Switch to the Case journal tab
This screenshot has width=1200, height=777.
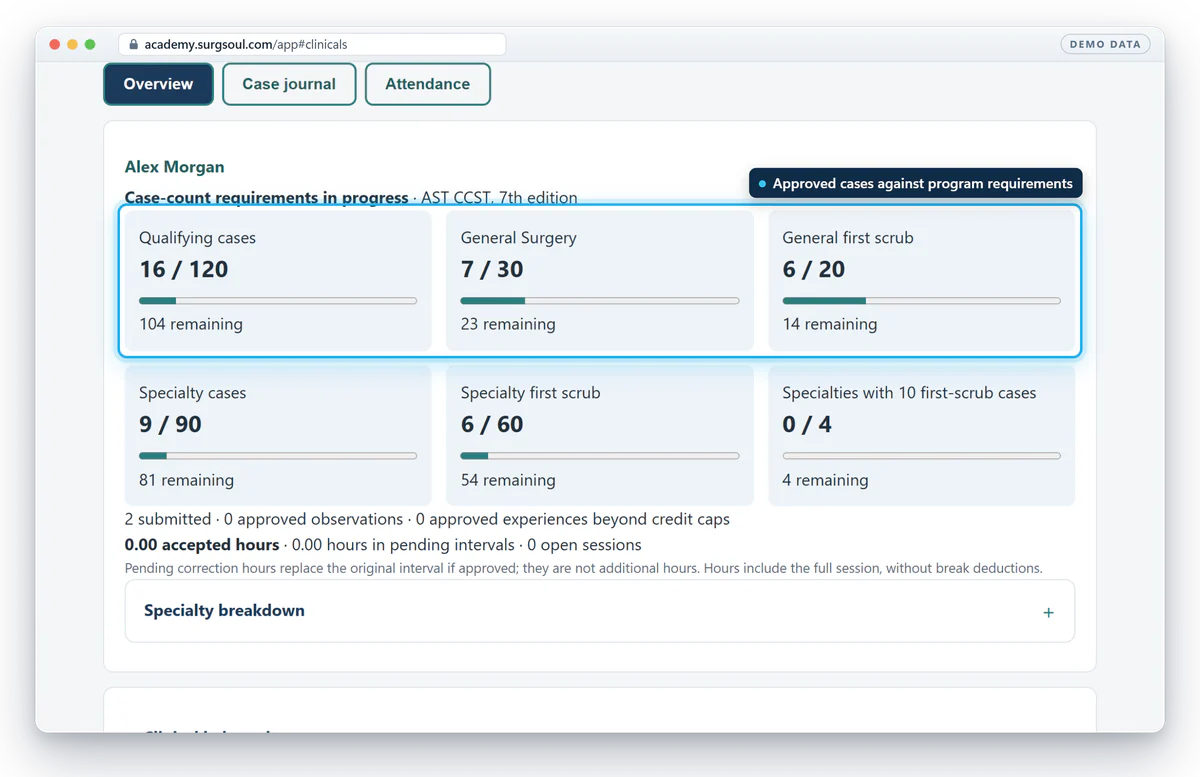(x=289, y=84)
